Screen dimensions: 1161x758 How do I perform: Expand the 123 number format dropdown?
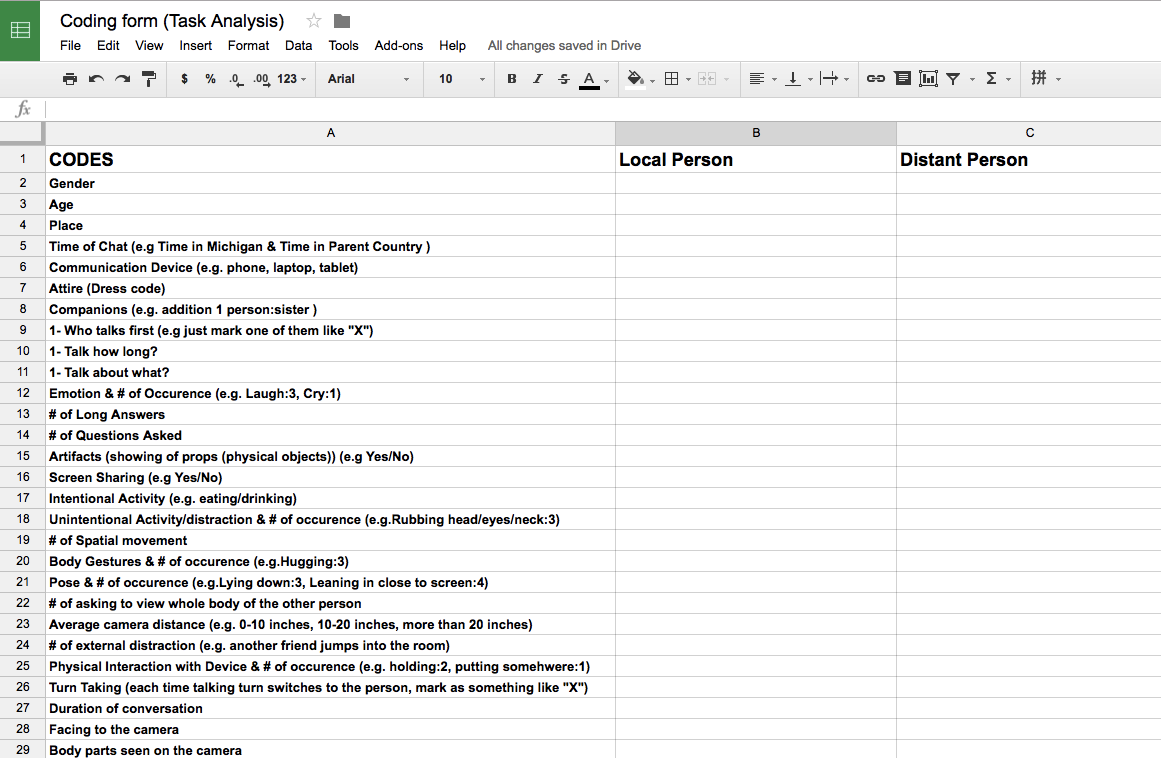click(x=292, y=79)
